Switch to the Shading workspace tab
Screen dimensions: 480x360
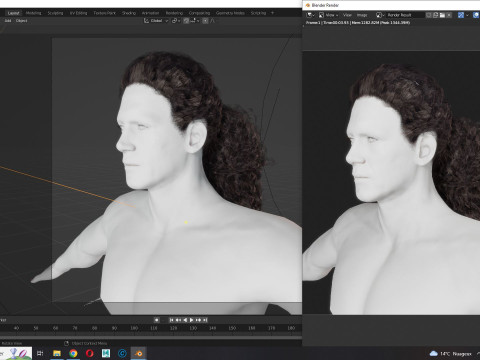(129, 13)
